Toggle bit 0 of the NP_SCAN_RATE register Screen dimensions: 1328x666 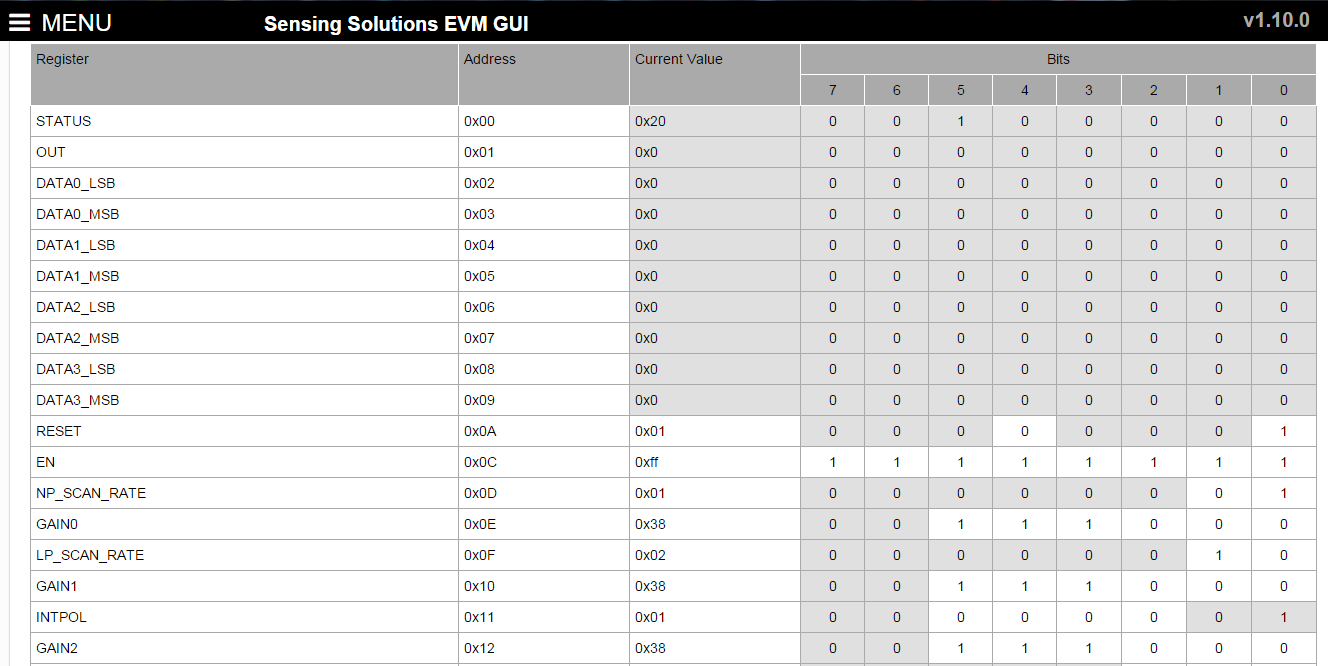1283,493
